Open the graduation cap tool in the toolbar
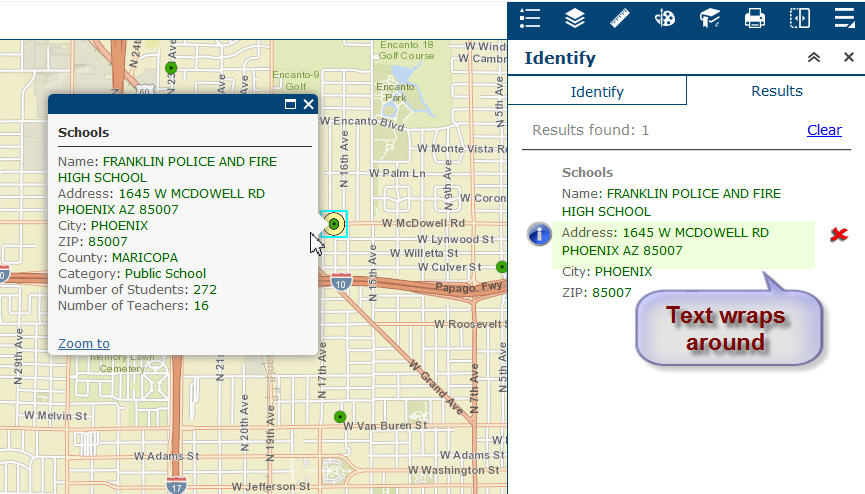Screen dimensions: 865x494 coord(710,18)
